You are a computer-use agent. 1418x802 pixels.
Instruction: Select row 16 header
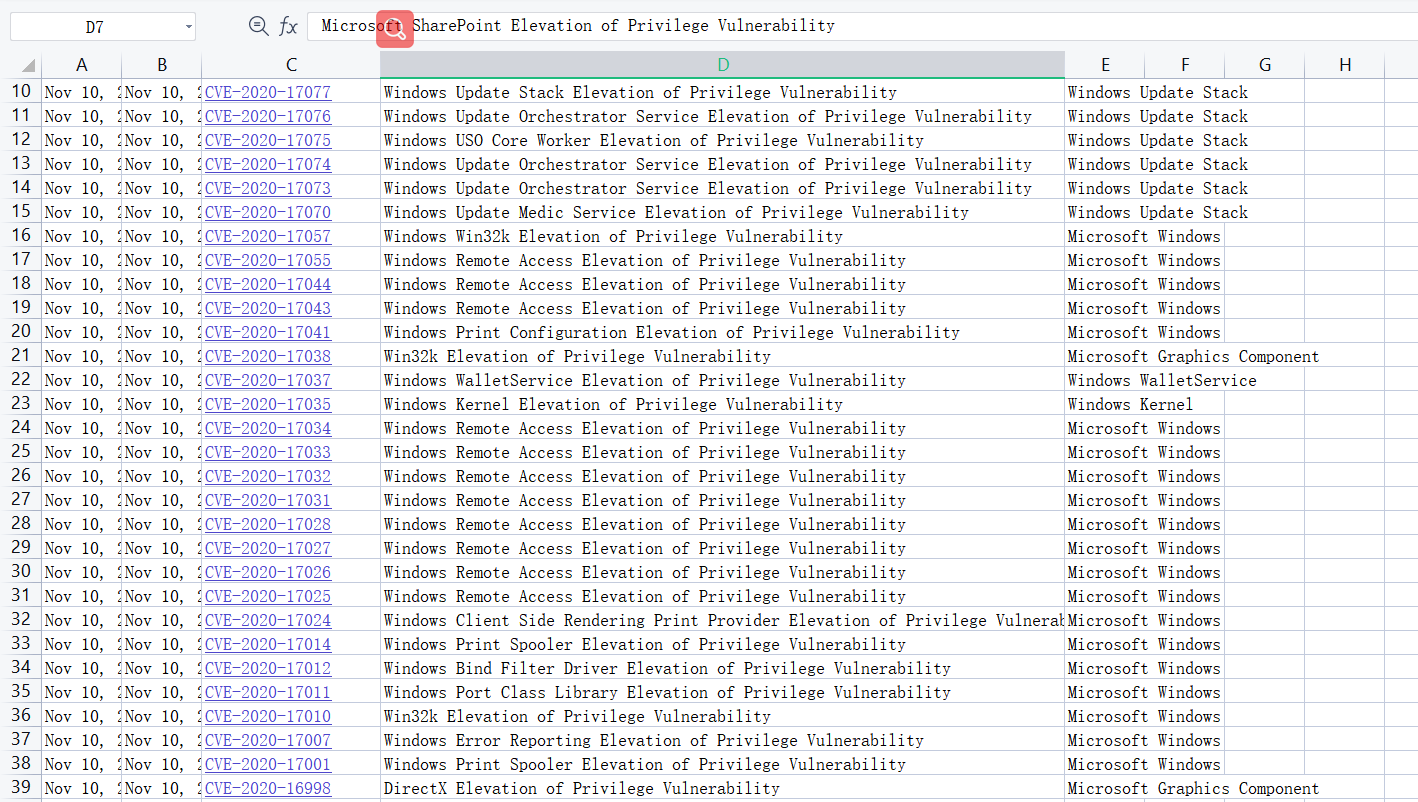click(x=21, y=236)
